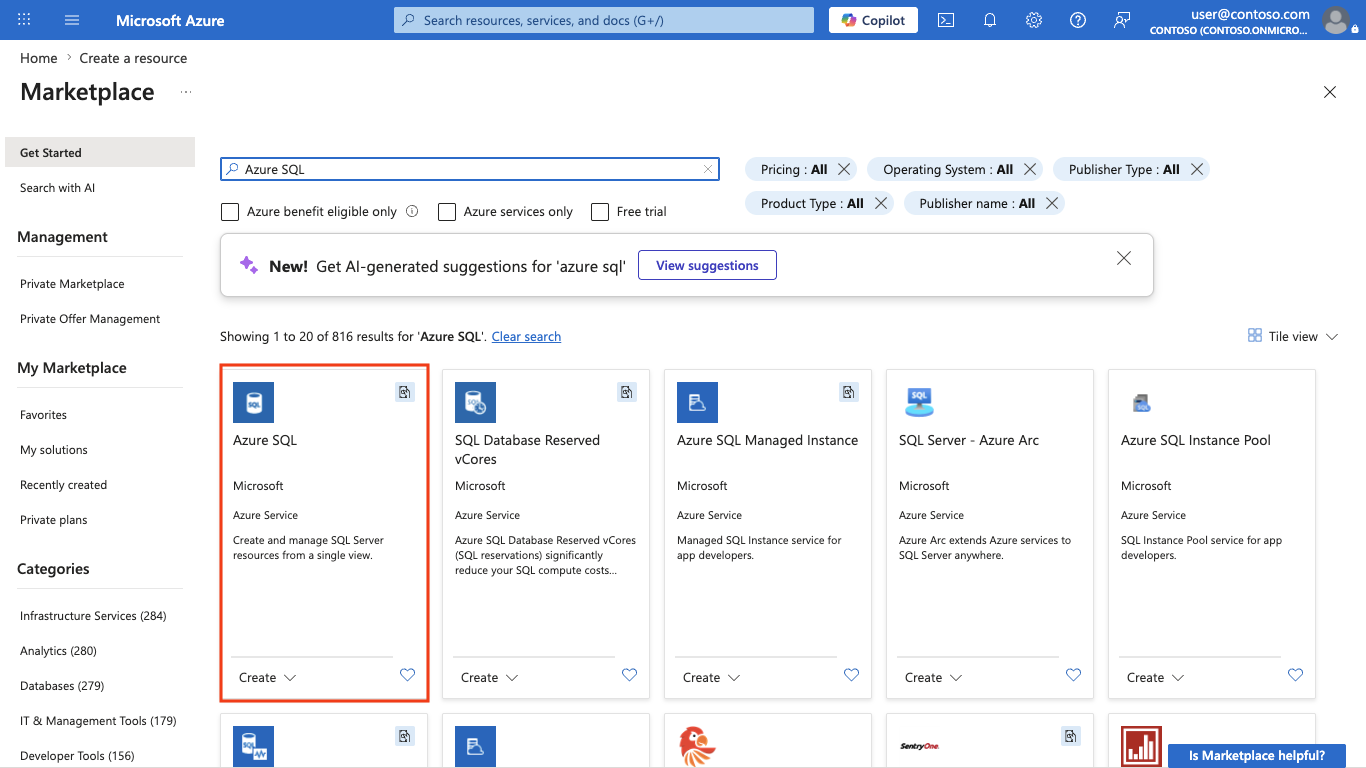Screen dimensions: 1366x768
Task: Click the Azure SQL product logo
Action: pos(253,402)
